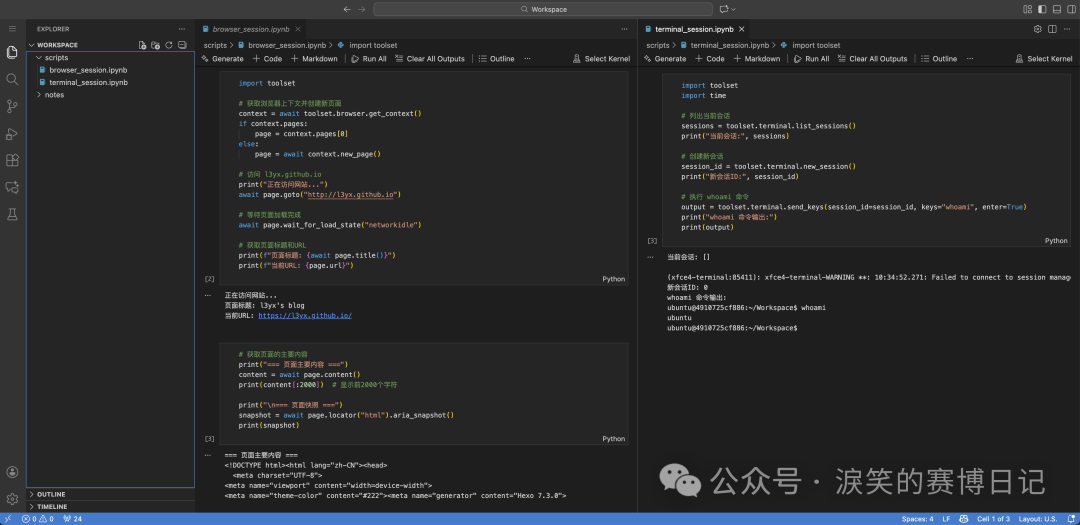
Task: Change indentation via Spaces: 4 status item
Action: coord(917,519)
